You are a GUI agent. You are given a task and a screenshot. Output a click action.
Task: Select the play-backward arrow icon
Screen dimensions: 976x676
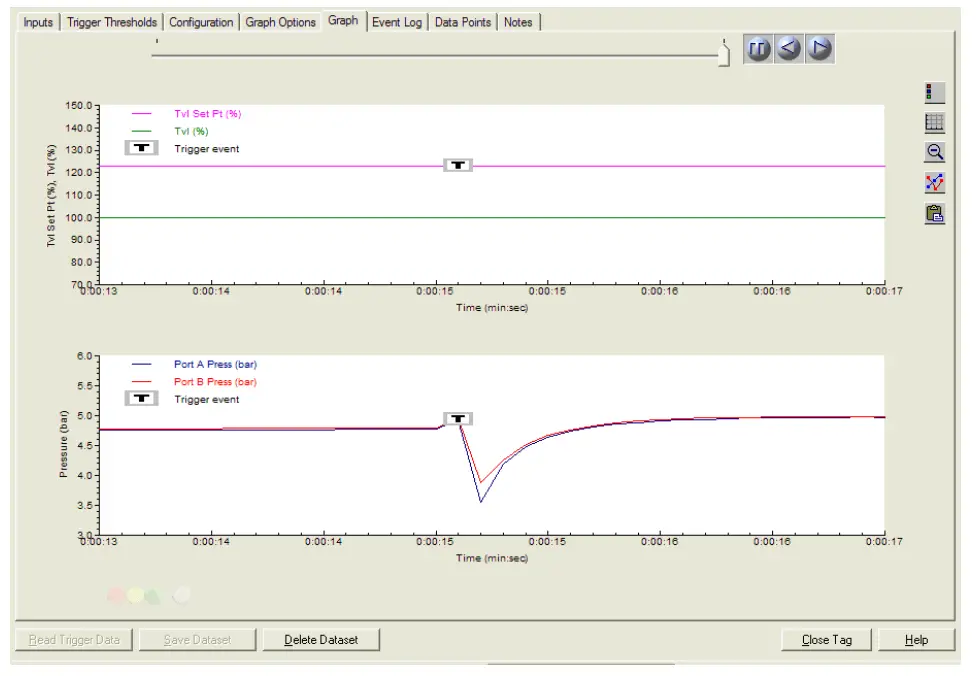788,48
